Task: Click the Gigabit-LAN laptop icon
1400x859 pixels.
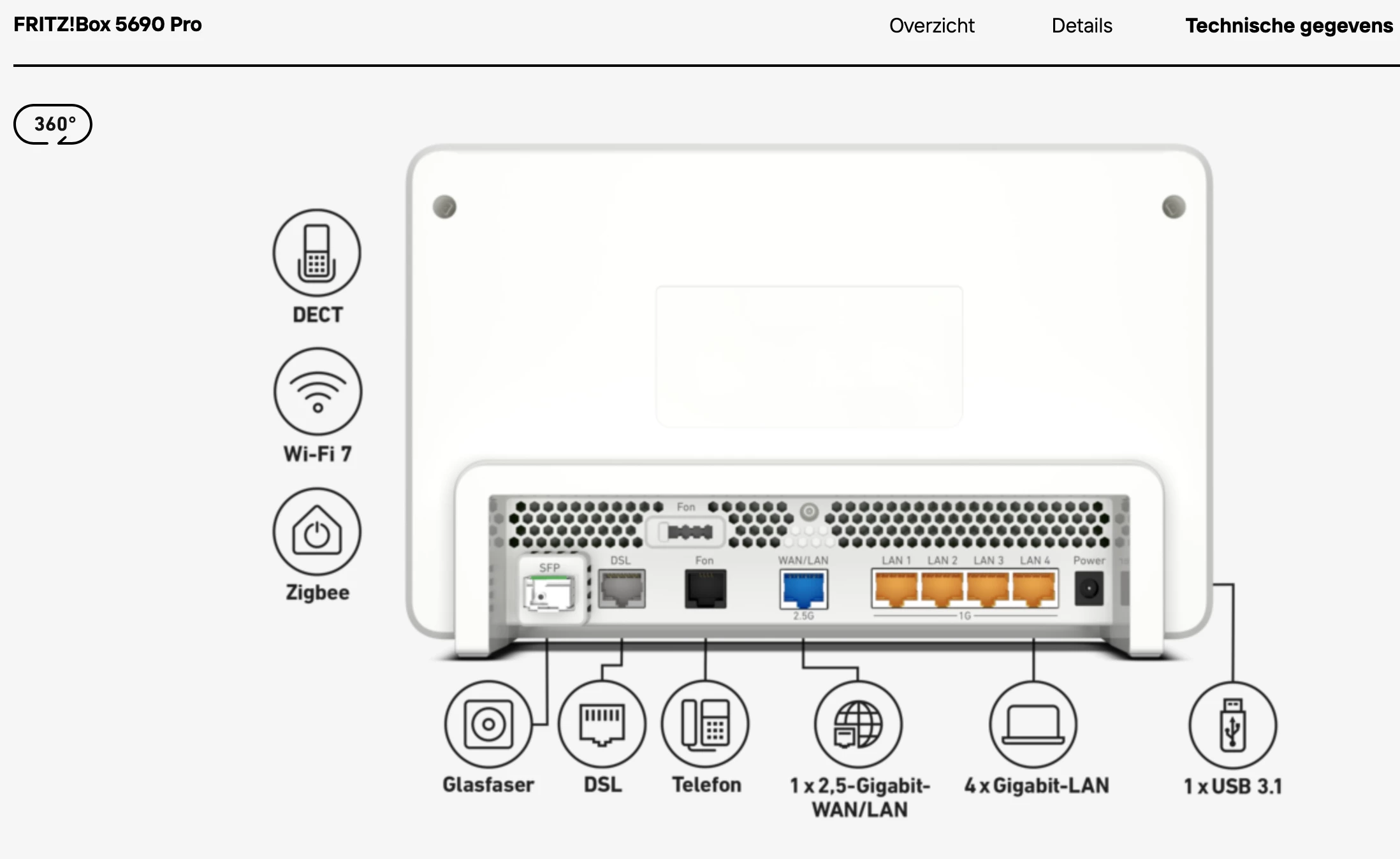Action: point(1033,725)
